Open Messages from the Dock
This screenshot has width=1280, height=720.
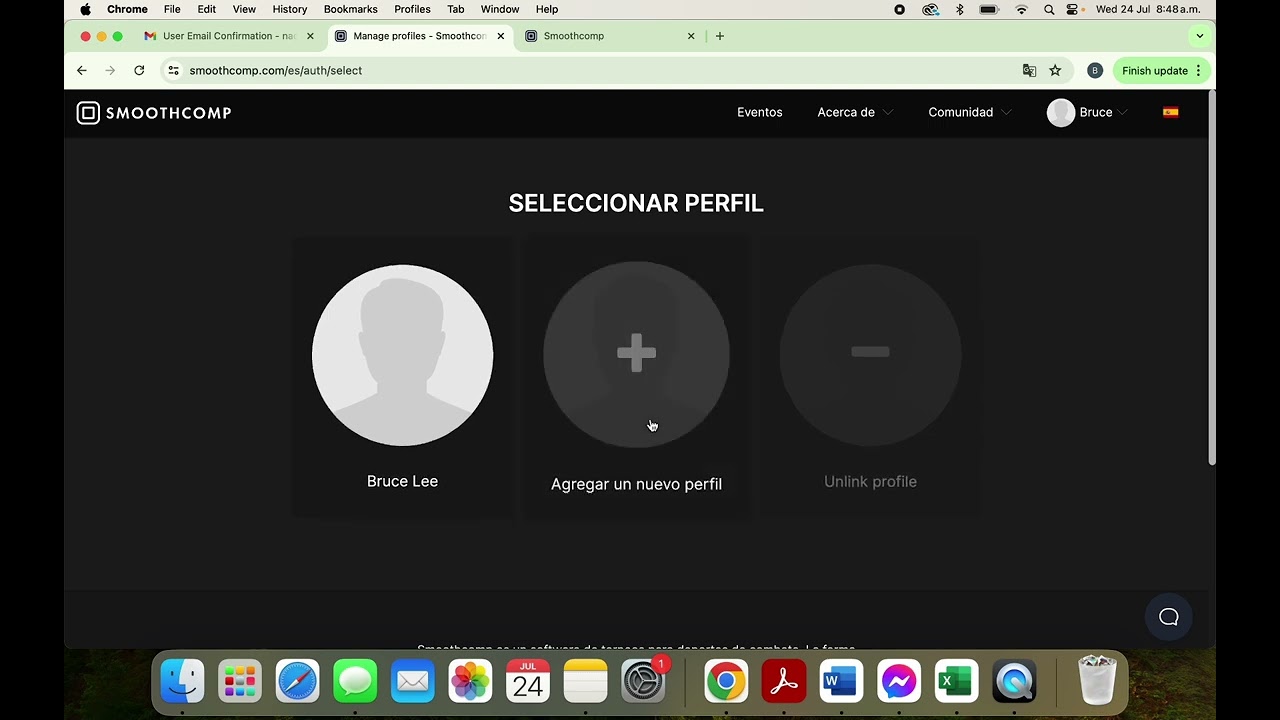point(355,682)
